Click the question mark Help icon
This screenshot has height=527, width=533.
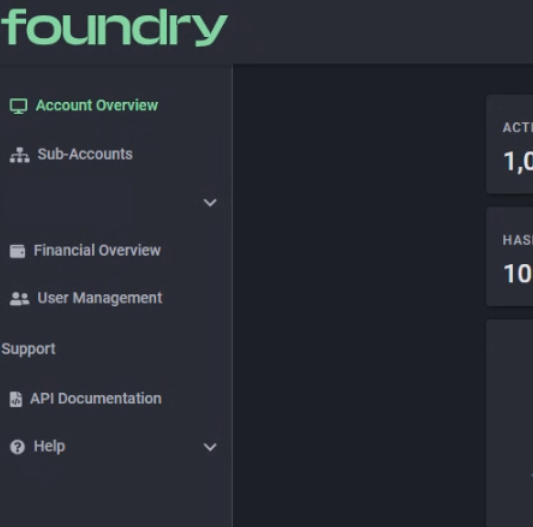[x=17, y=447]
